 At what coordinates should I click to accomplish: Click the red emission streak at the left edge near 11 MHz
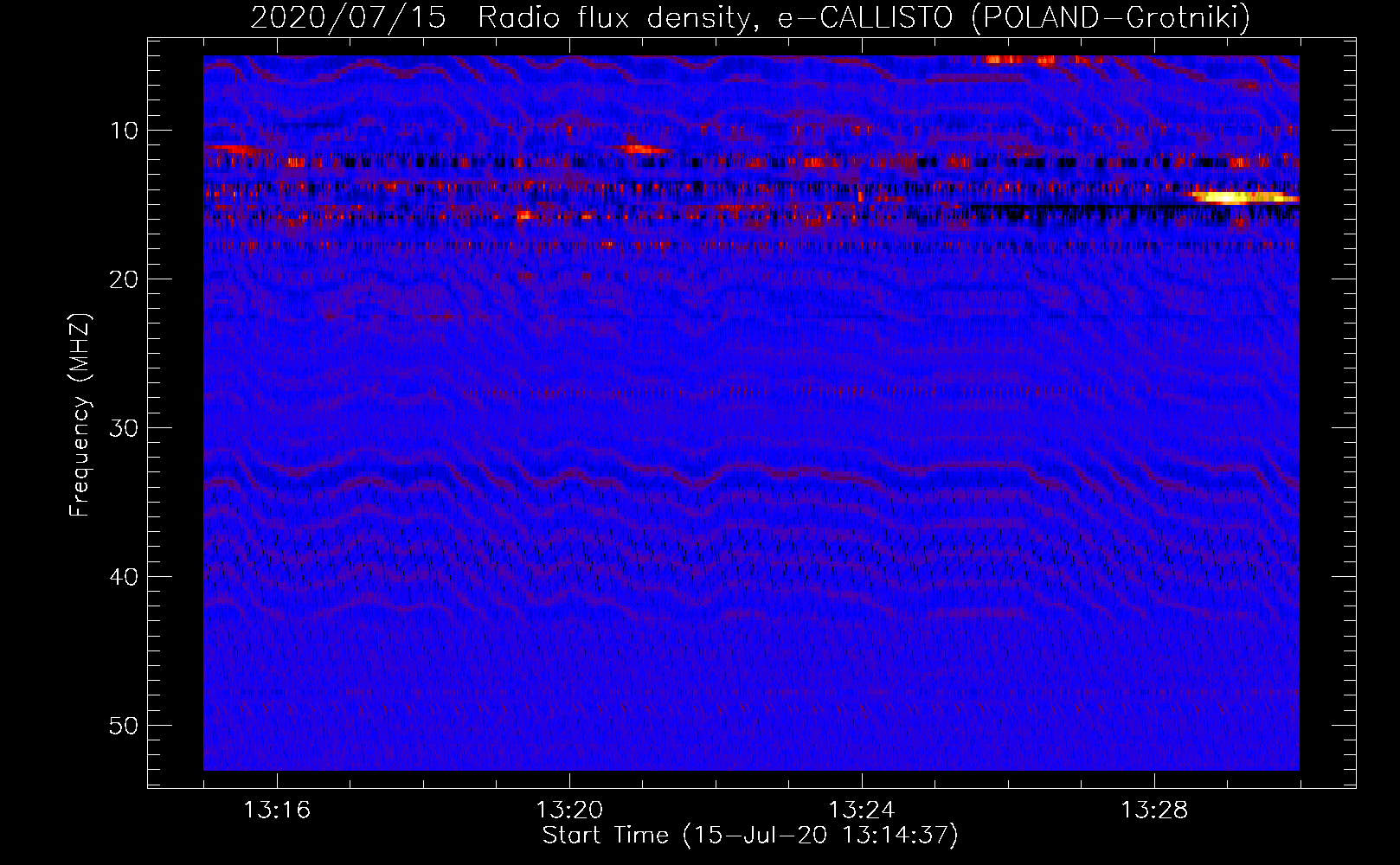(234, 149)
